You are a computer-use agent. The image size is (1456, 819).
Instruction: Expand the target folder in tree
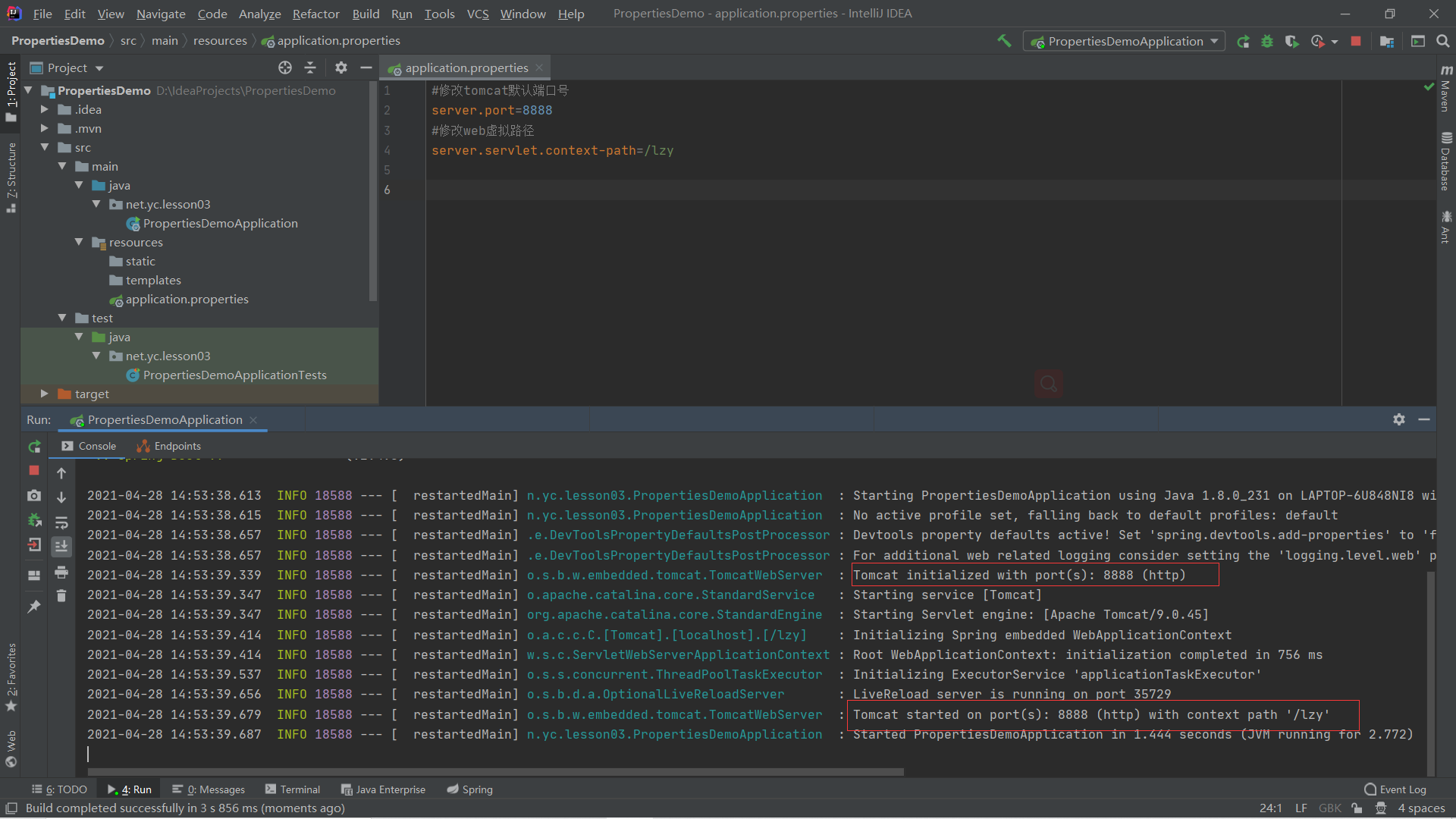click(44, 394)
